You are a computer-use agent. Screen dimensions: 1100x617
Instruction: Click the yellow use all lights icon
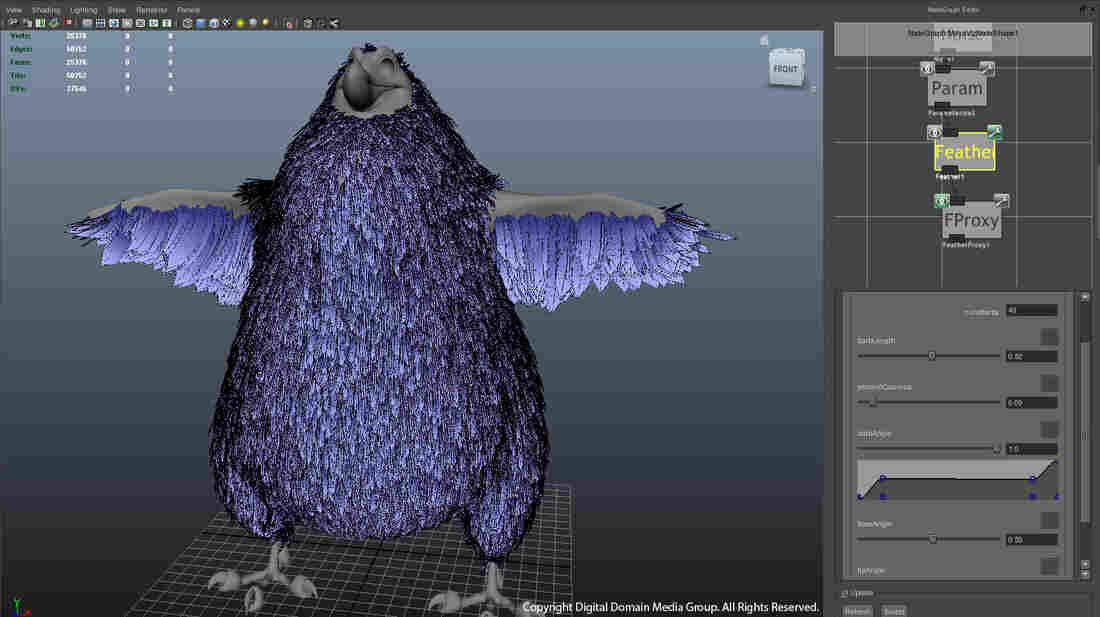(240, 23)
